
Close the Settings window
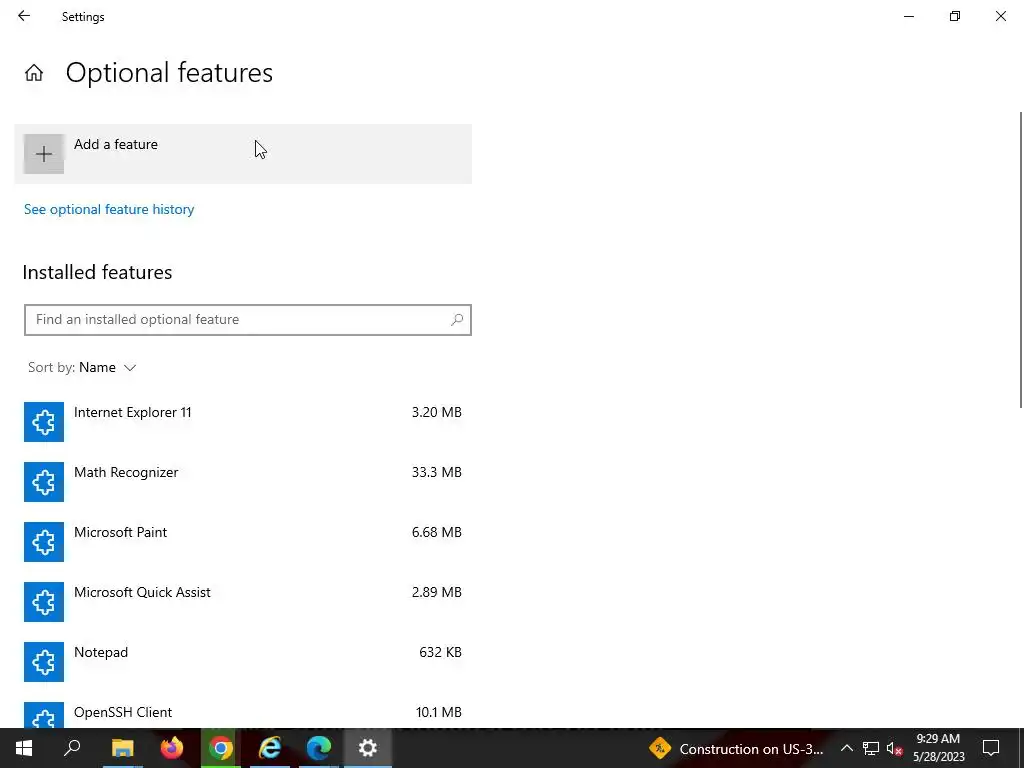pyautogui.click(x=1000, y=16)
